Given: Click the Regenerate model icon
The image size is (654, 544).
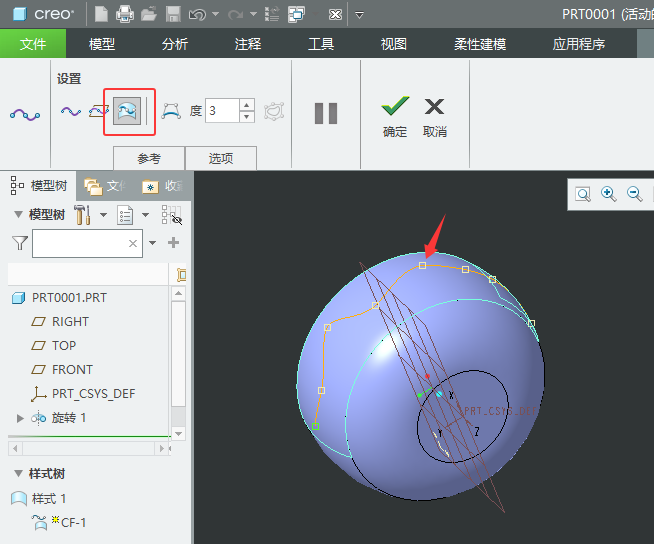Looking at the screenshot, I should click(272, 14).
